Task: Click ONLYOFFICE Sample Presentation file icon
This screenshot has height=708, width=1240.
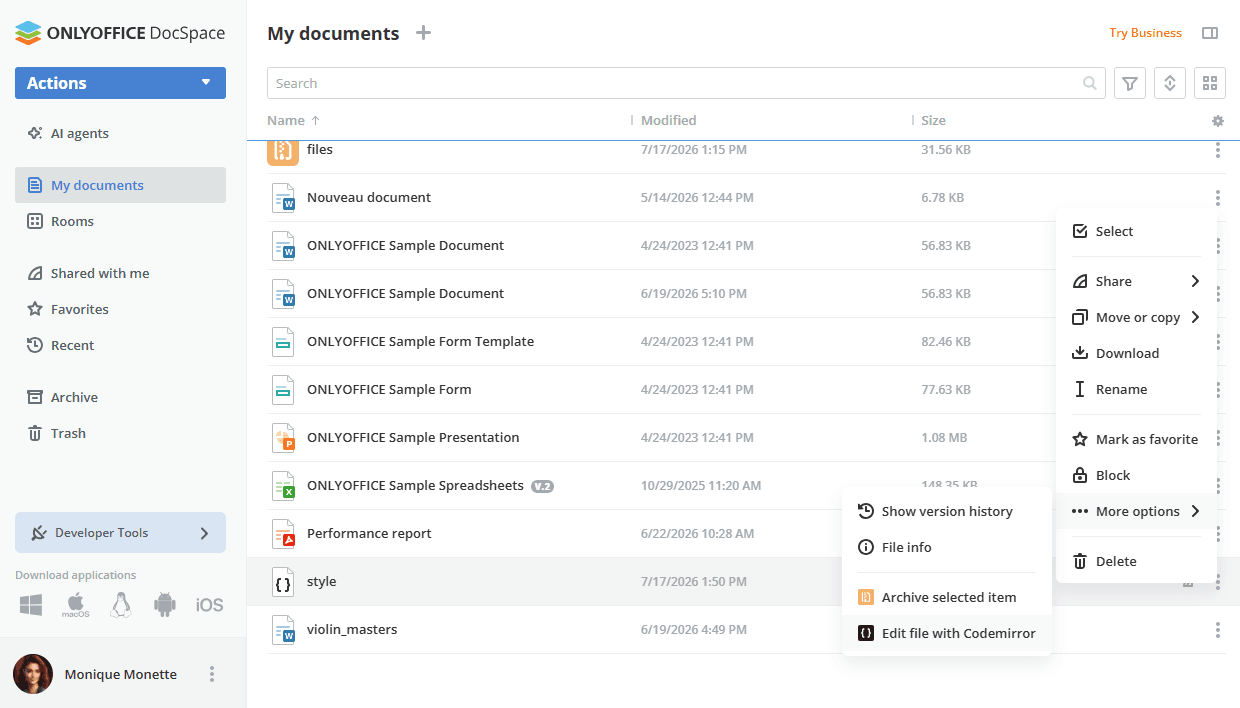Action: click(284, 437)
